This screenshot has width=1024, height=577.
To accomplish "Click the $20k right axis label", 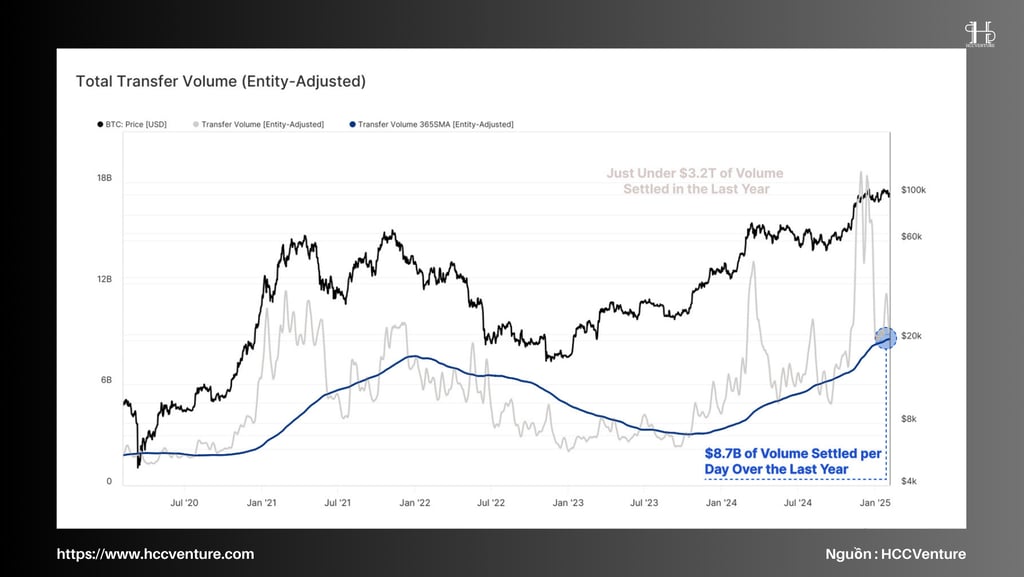I will coord(911,335).
